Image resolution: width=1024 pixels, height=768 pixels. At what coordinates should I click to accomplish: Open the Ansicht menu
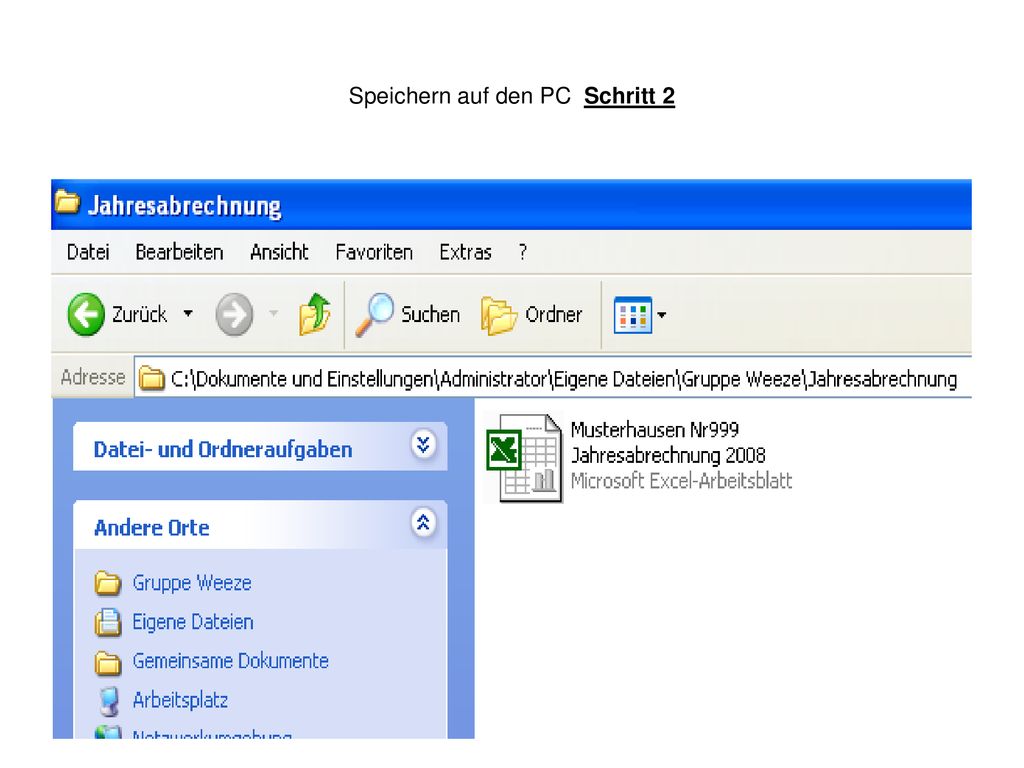279,252
